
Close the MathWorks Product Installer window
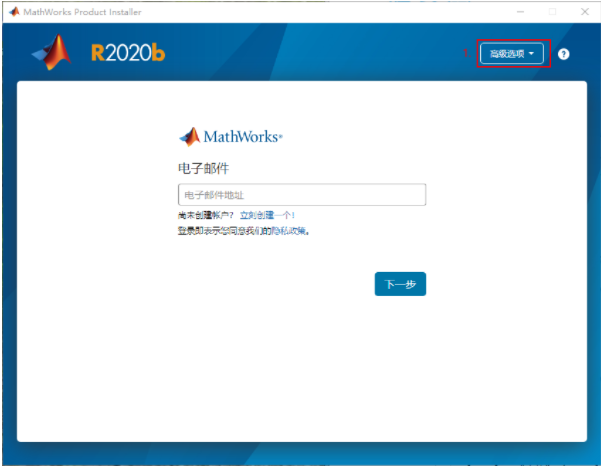point(585,12)
